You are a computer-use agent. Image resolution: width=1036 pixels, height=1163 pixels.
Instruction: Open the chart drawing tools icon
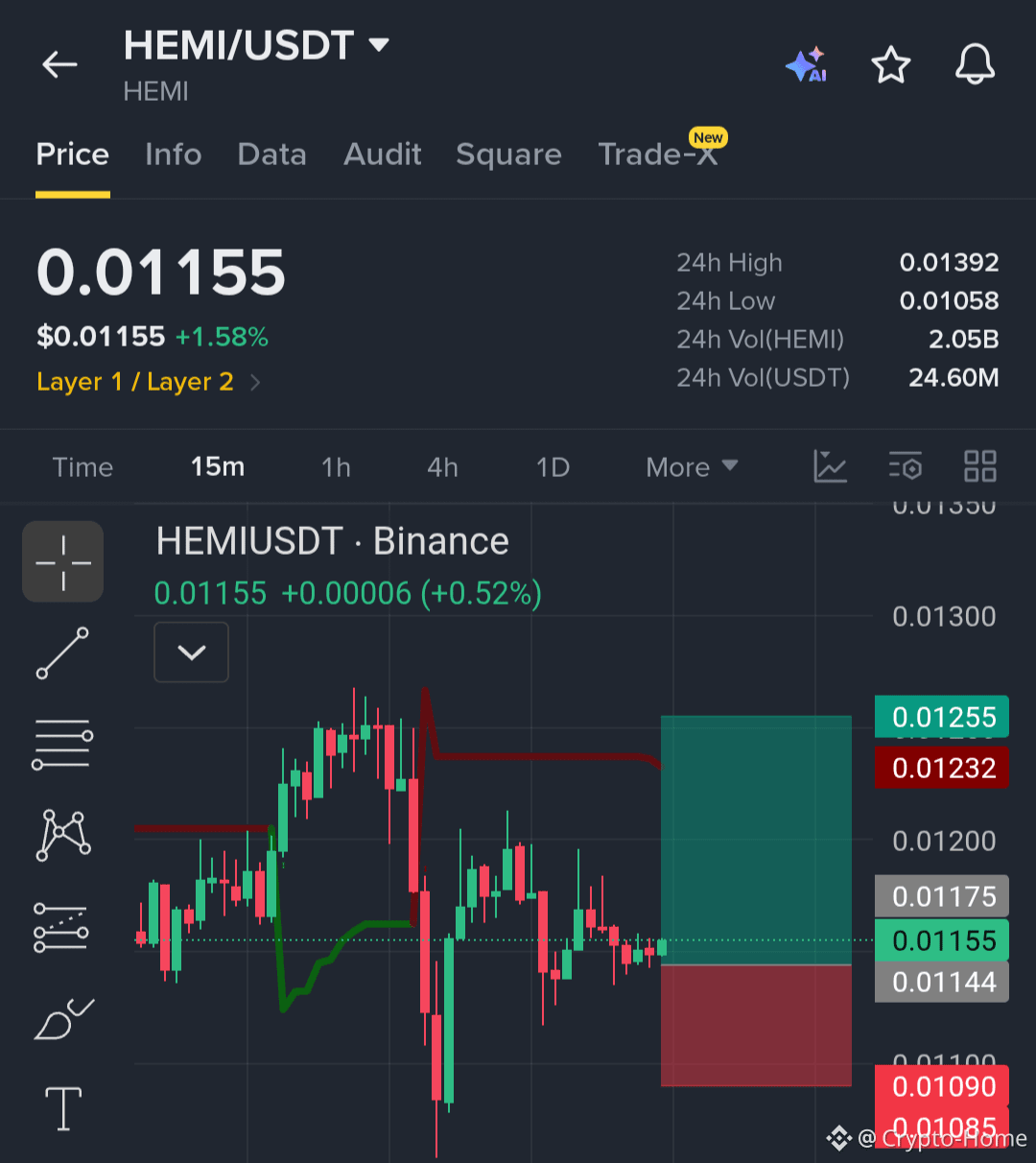point(830,466)
